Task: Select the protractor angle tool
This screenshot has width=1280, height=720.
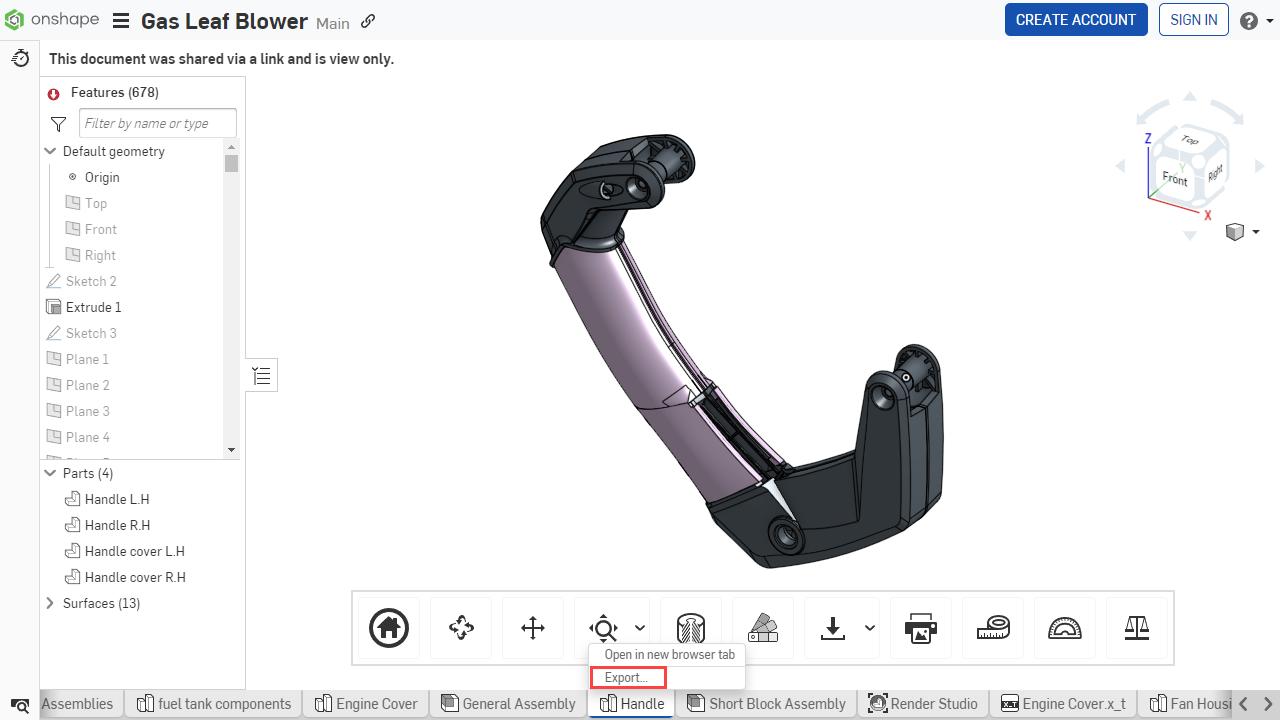Action: coord(1065,628)
